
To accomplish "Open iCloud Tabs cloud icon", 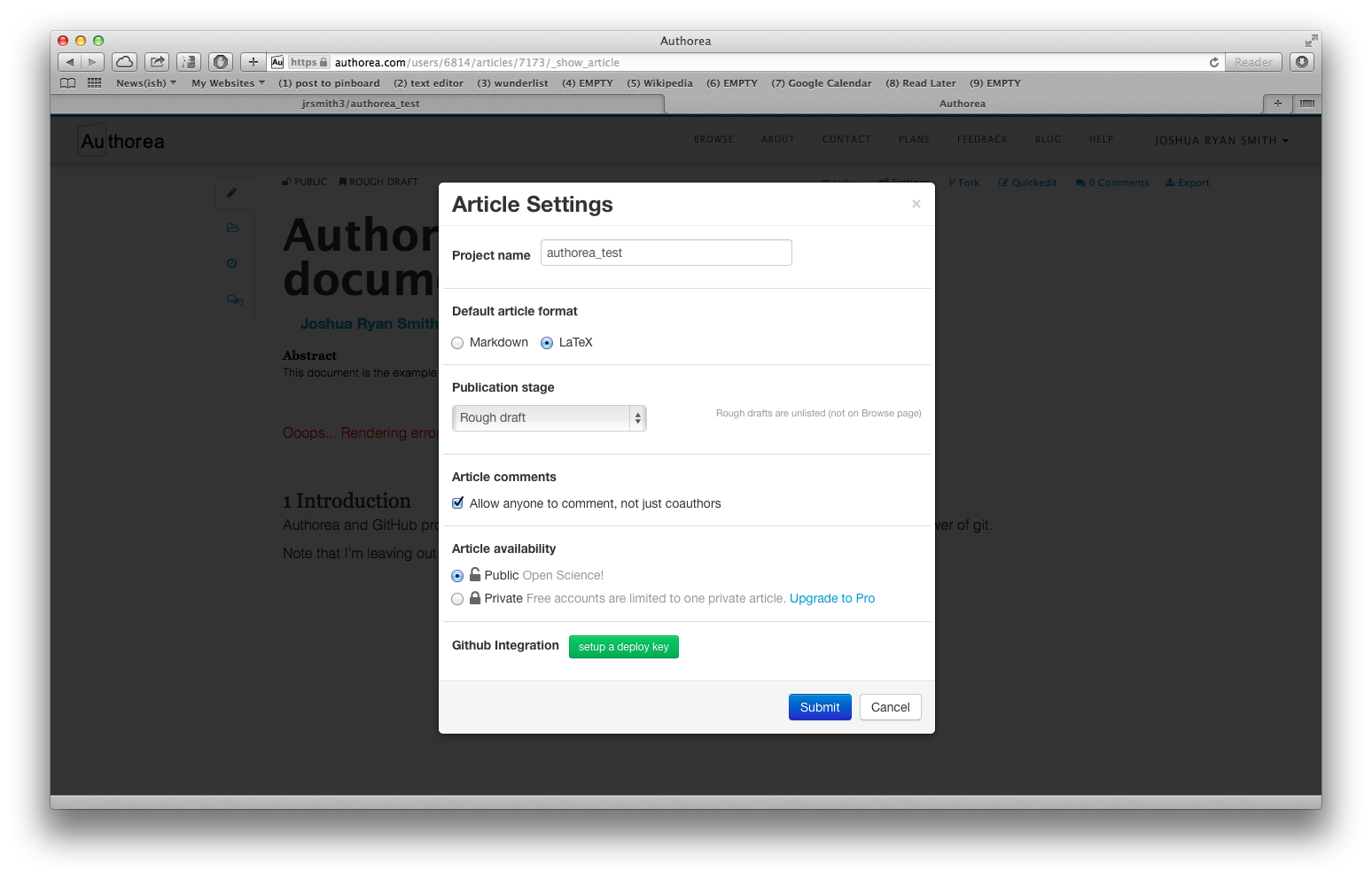I will pos(125,62).
